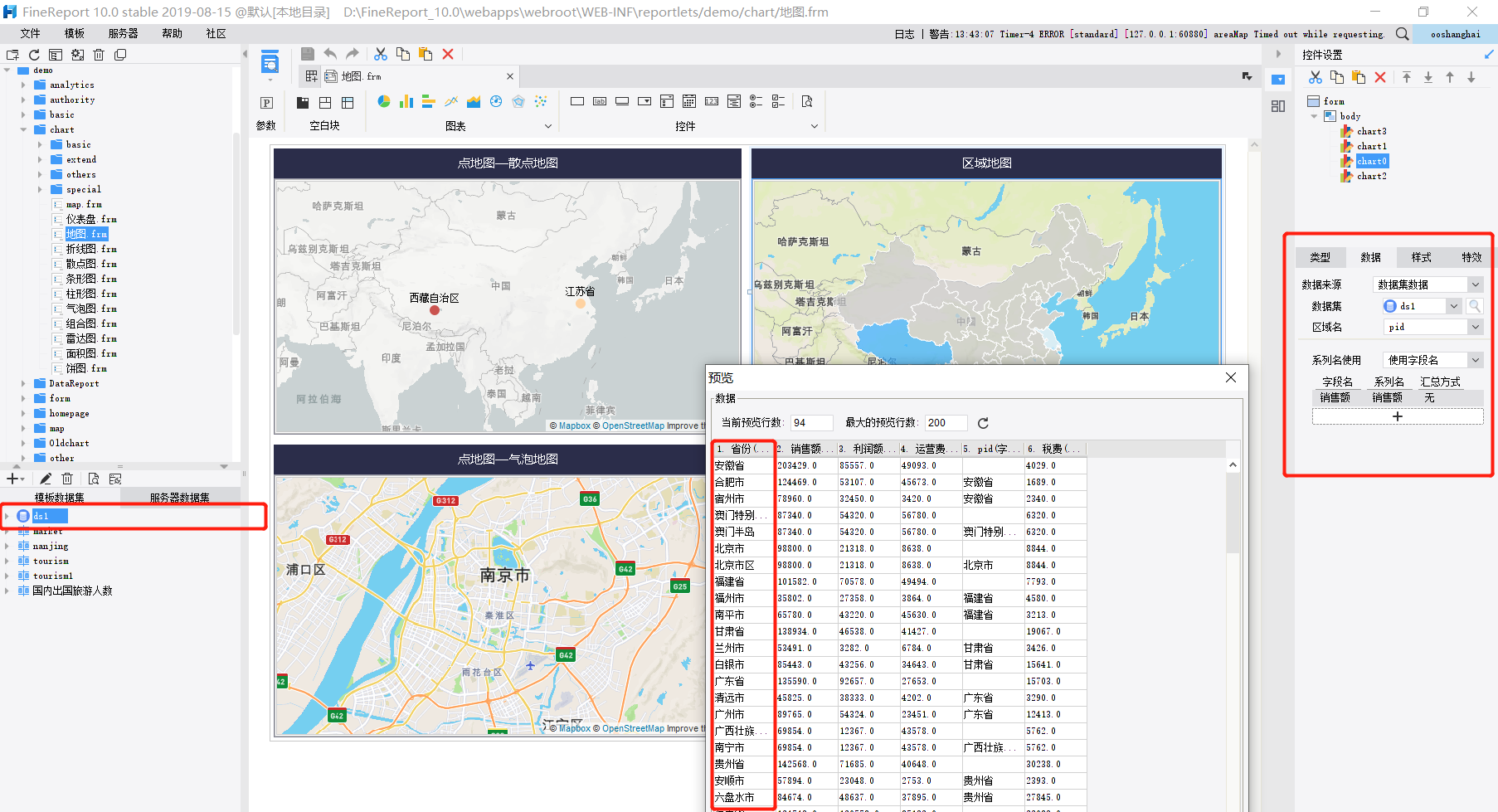The width and height of the screenshot is (1498, 812).
Task: Insert a scatter chart from palette
Action: tap(541, 101)
